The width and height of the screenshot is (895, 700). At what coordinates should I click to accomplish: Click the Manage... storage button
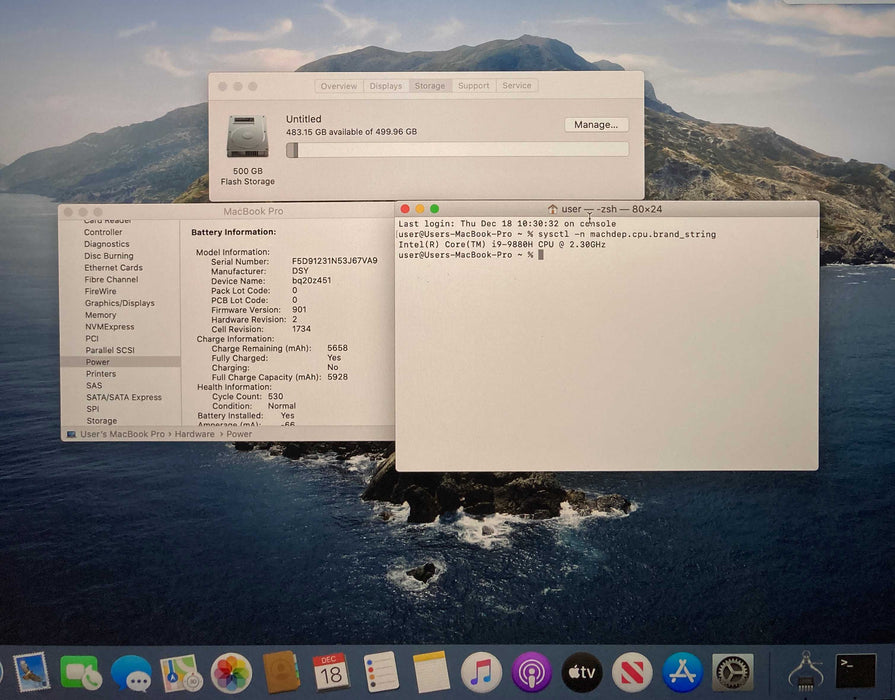click(596, 124)
